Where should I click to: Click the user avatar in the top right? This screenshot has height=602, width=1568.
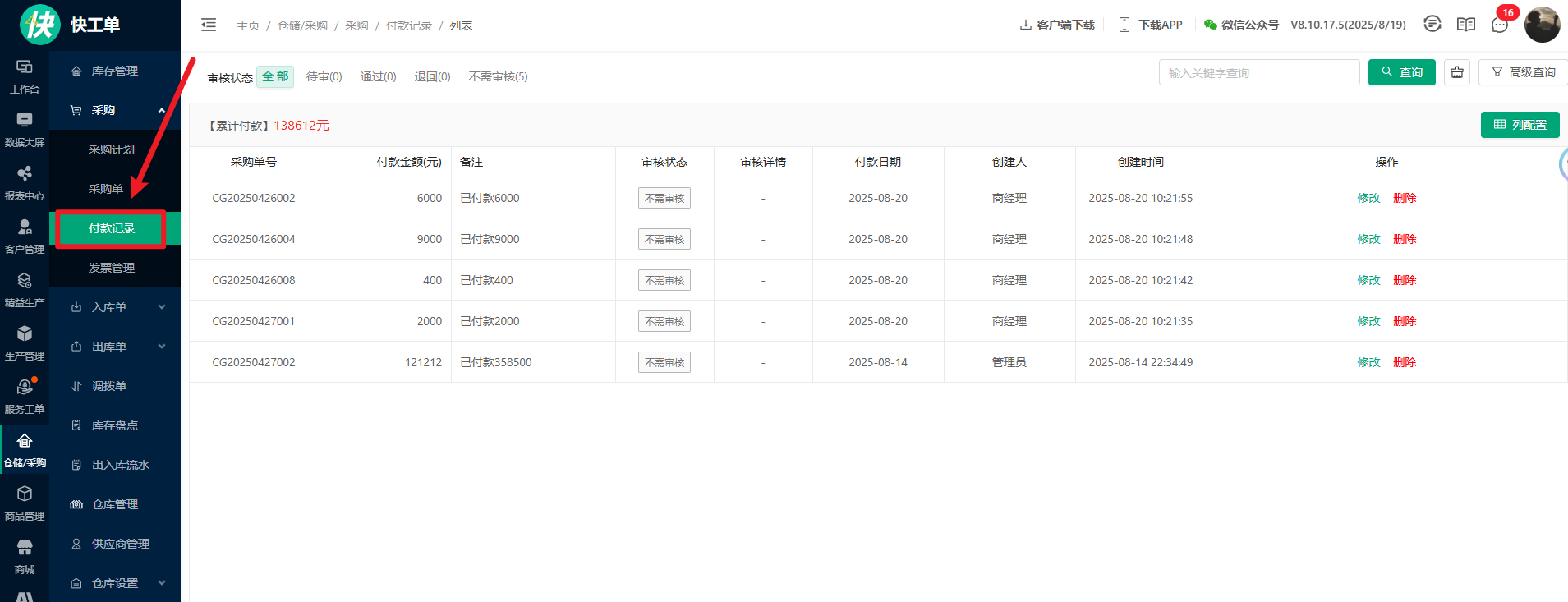[1542, 25]
